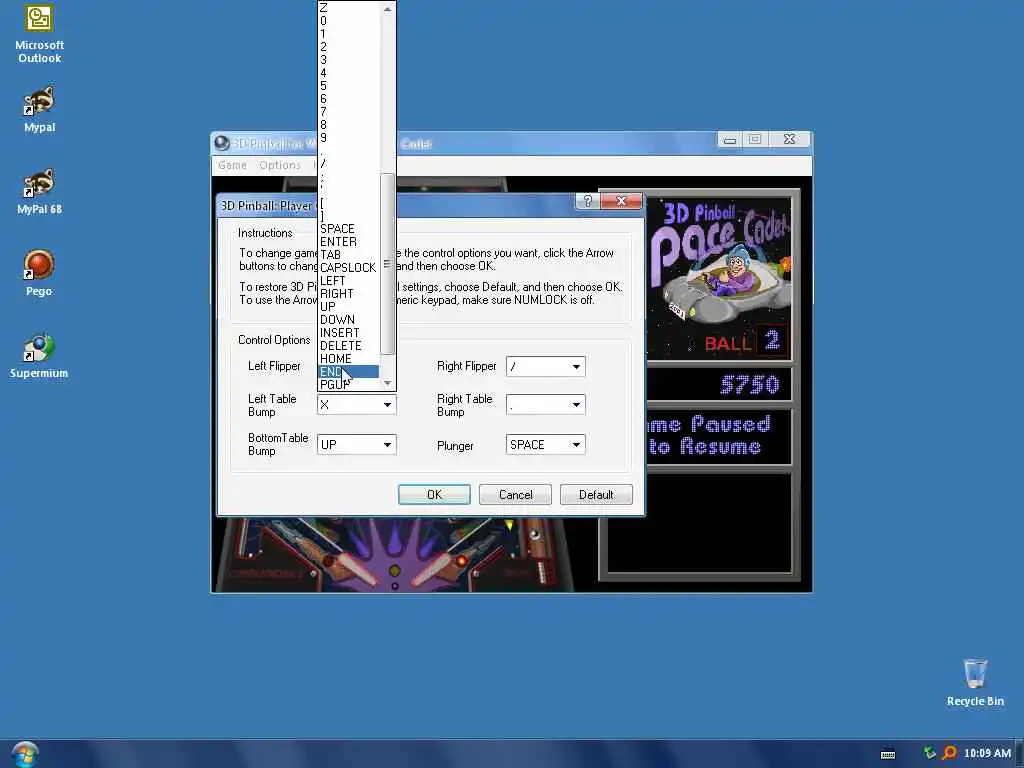Image resolution: width=1024 pixels, height=768 pixels.
Task: Close the 3D Pinball main window
Action: [790, 140]
